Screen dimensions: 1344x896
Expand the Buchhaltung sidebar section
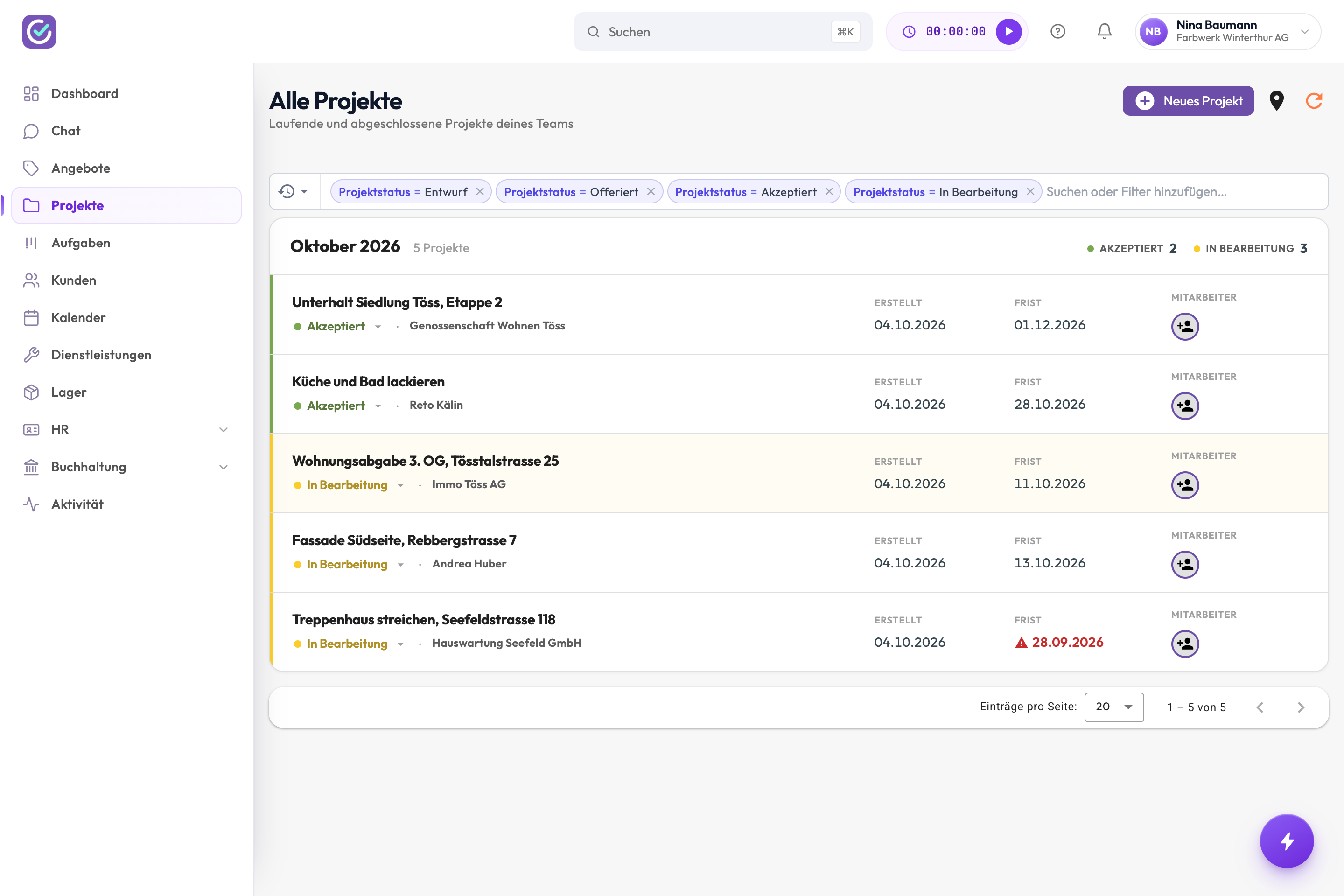pos(224,467)
